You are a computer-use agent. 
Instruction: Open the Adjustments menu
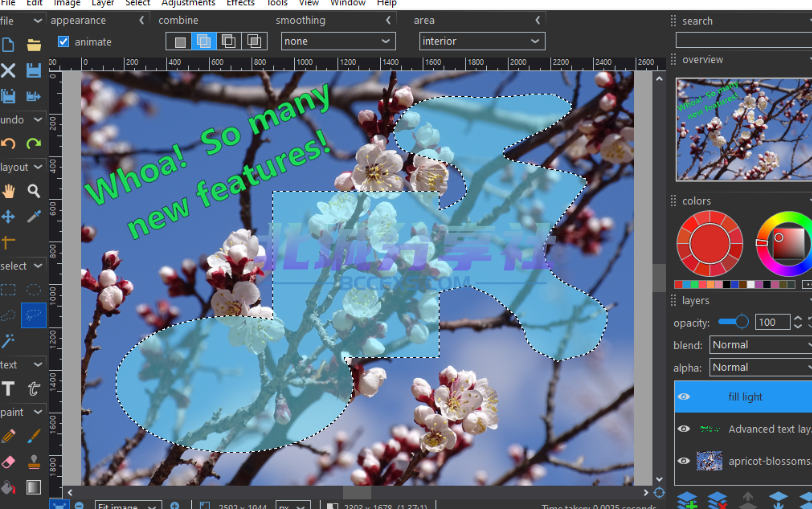point(188,3)
